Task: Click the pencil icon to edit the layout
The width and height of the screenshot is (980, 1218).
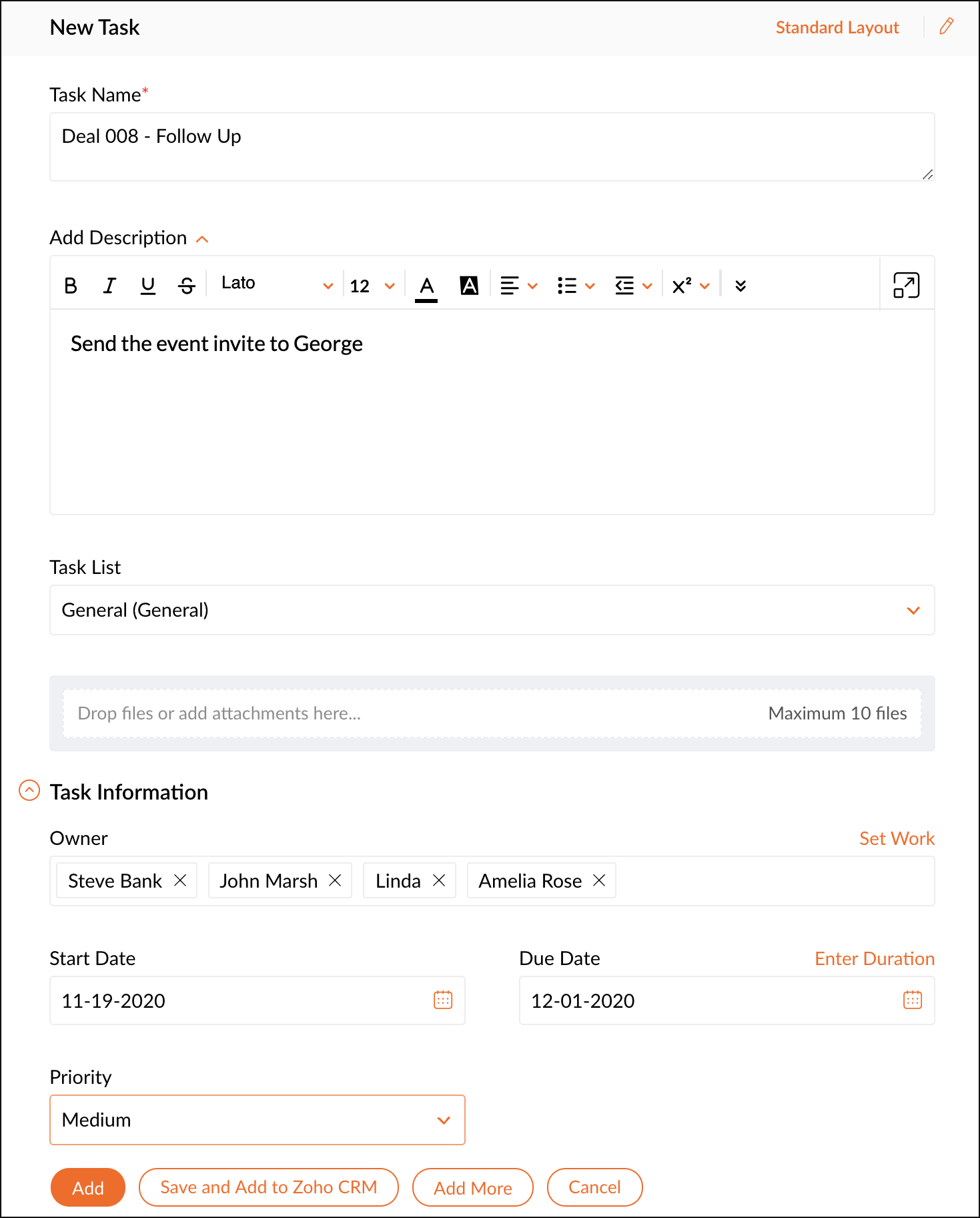Action: (x=946, y=27)
